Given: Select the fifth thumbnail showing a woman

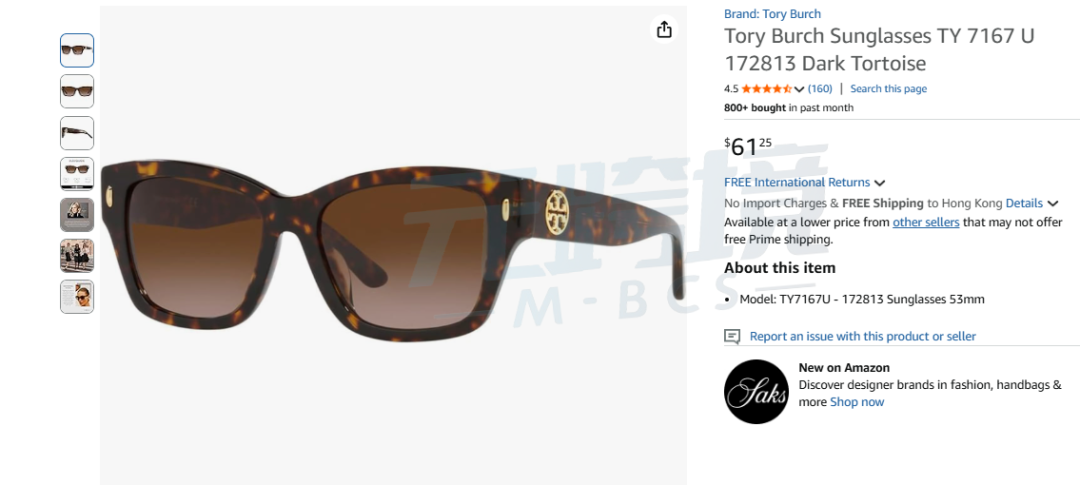Looking at the screenshot, I should (77, 215).
